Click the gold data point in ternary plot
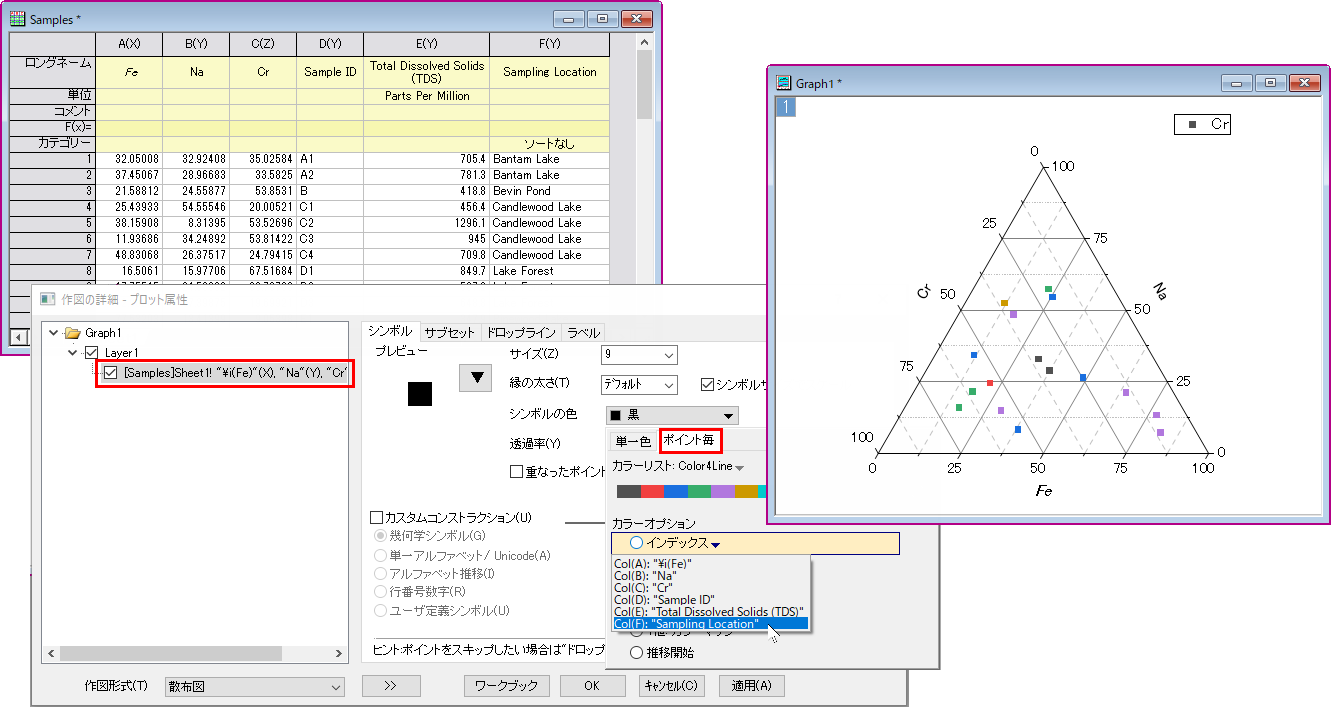This screenshot has width=1331, height=707. [1004, 303]
